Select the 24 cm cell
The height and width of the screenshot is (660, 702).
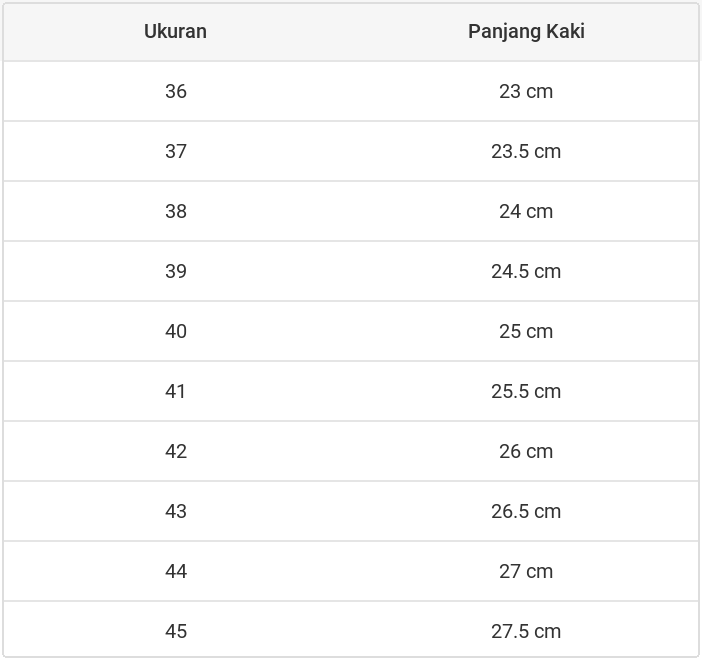coord(526,211)
